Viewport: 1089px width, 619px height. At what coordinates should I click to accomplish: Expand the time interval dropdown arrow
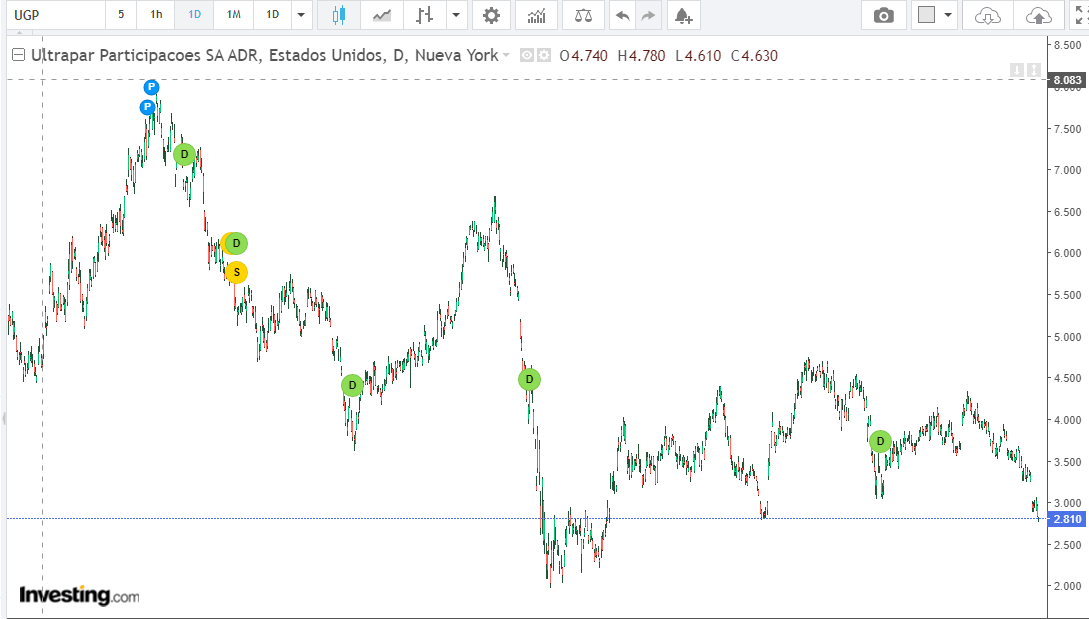[x=301, y=15]
